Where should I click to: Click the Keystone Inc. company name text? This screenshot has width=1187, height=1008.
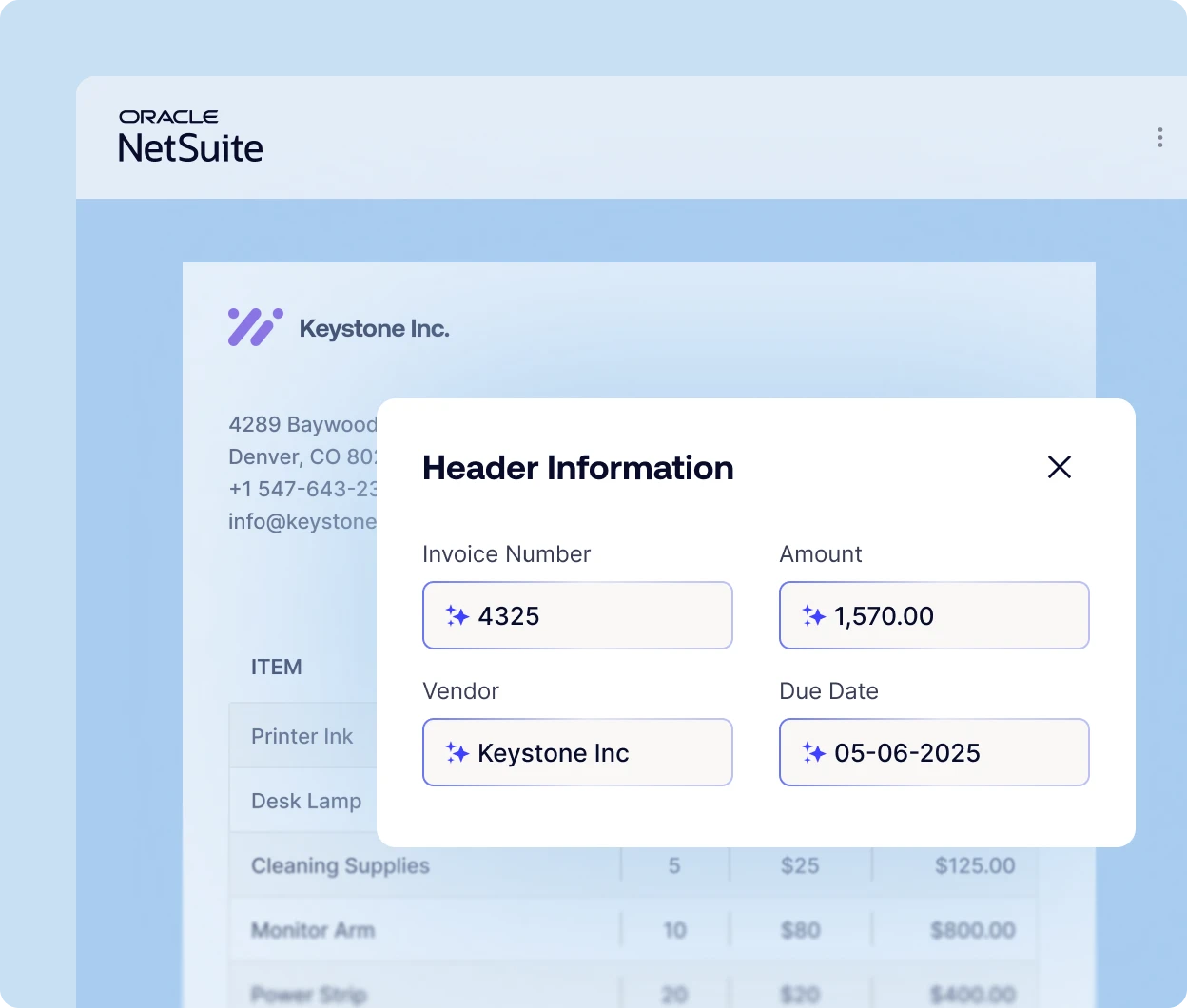point(374,329)
